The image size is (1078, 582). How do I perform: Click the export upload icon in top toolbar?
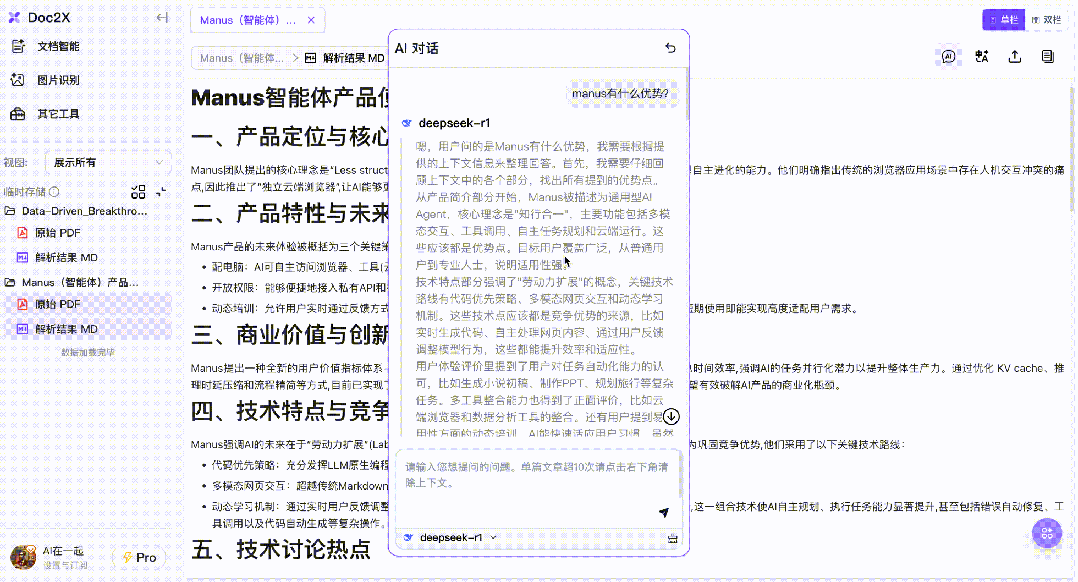[x=1015, y=57]
